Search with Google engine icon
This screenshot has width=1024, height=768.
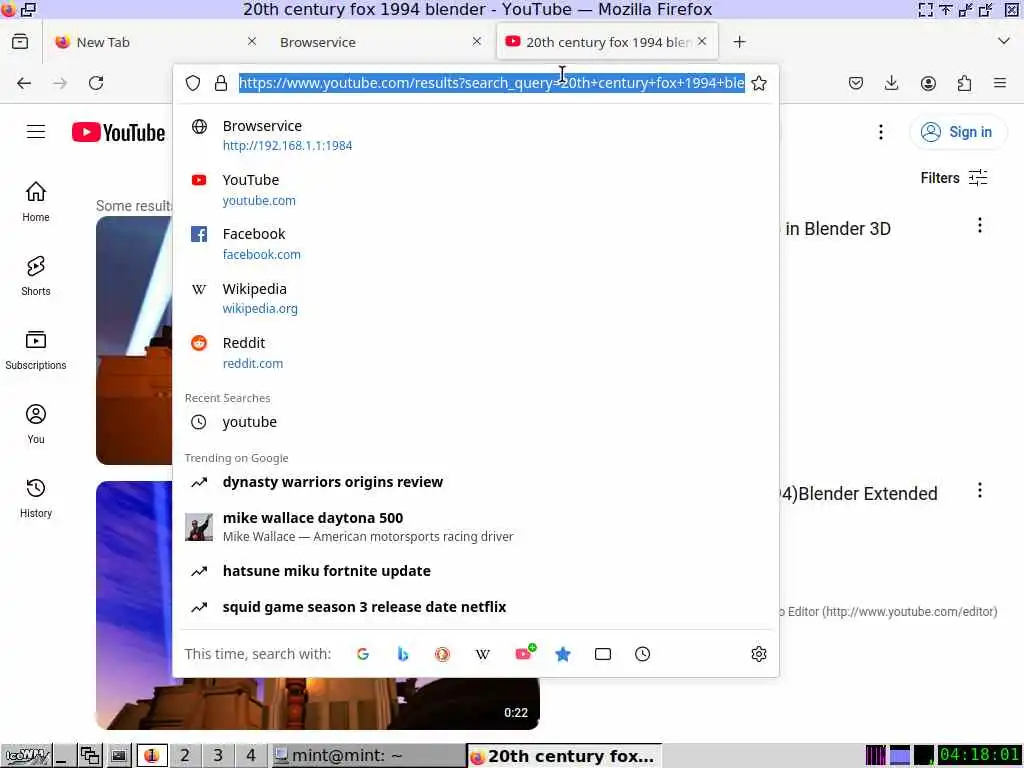(363, 654)
